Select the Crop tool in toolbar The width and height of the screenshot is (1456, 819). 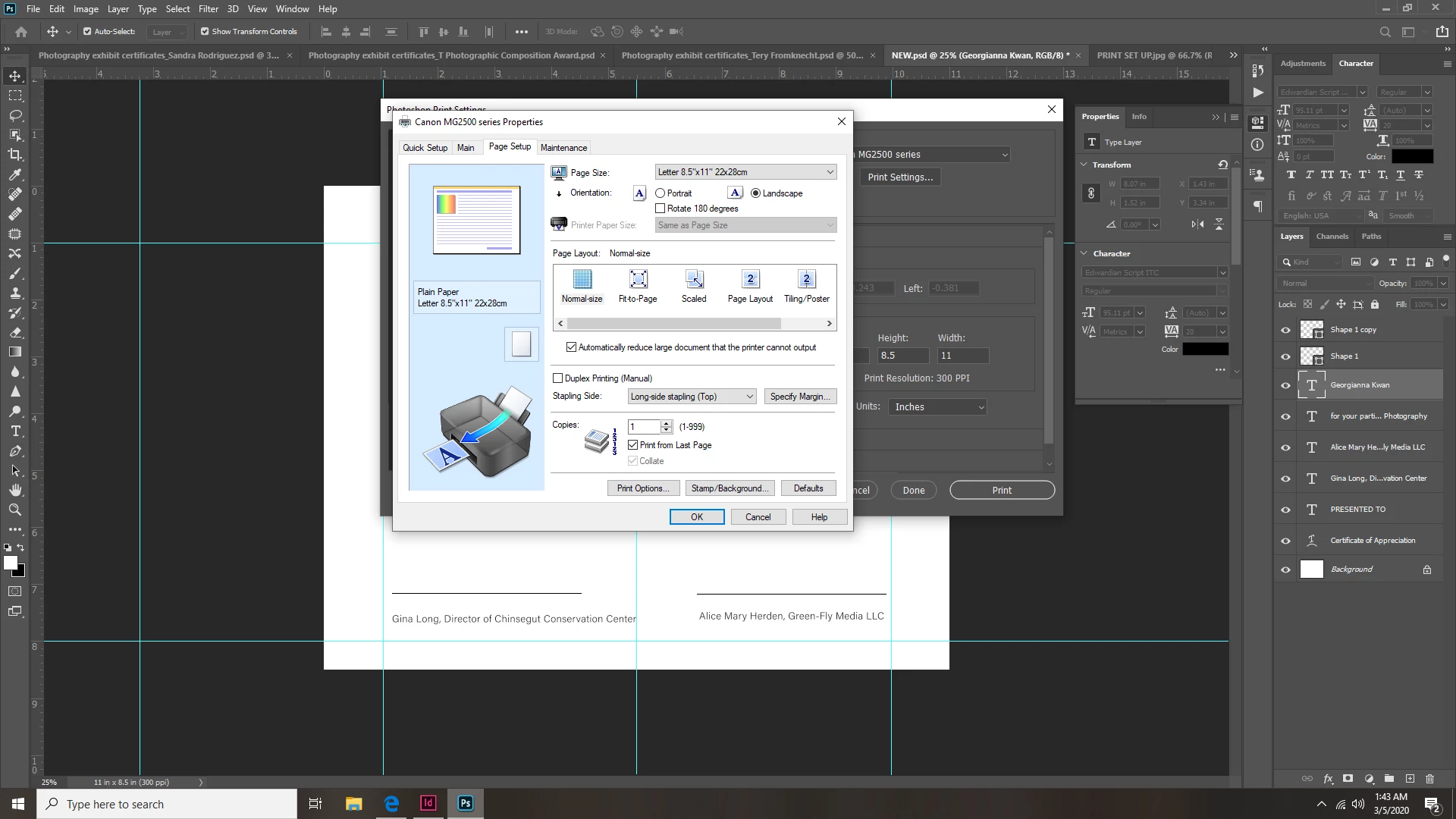coord(14,155)
